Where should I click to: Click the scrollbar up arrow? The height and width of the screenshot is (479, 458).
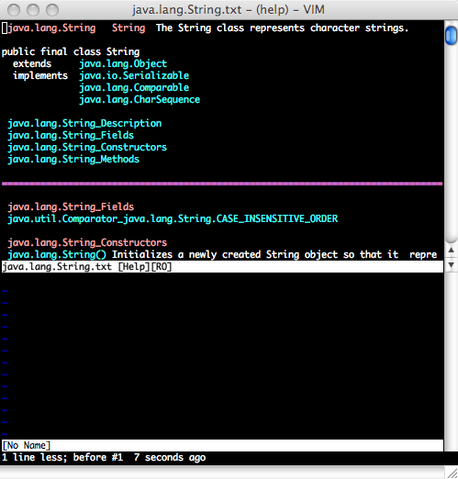tap(451, 250)
